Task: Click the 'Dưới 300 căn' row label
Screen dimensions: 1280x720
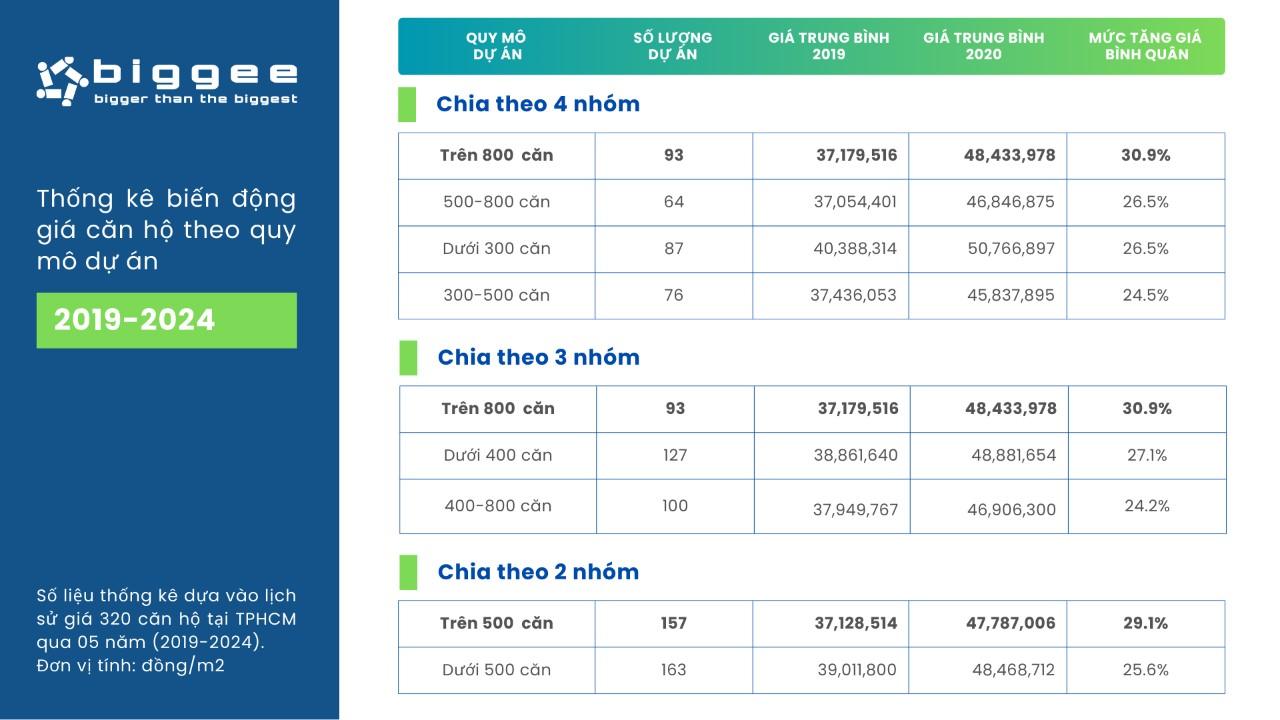Action: 496,249
